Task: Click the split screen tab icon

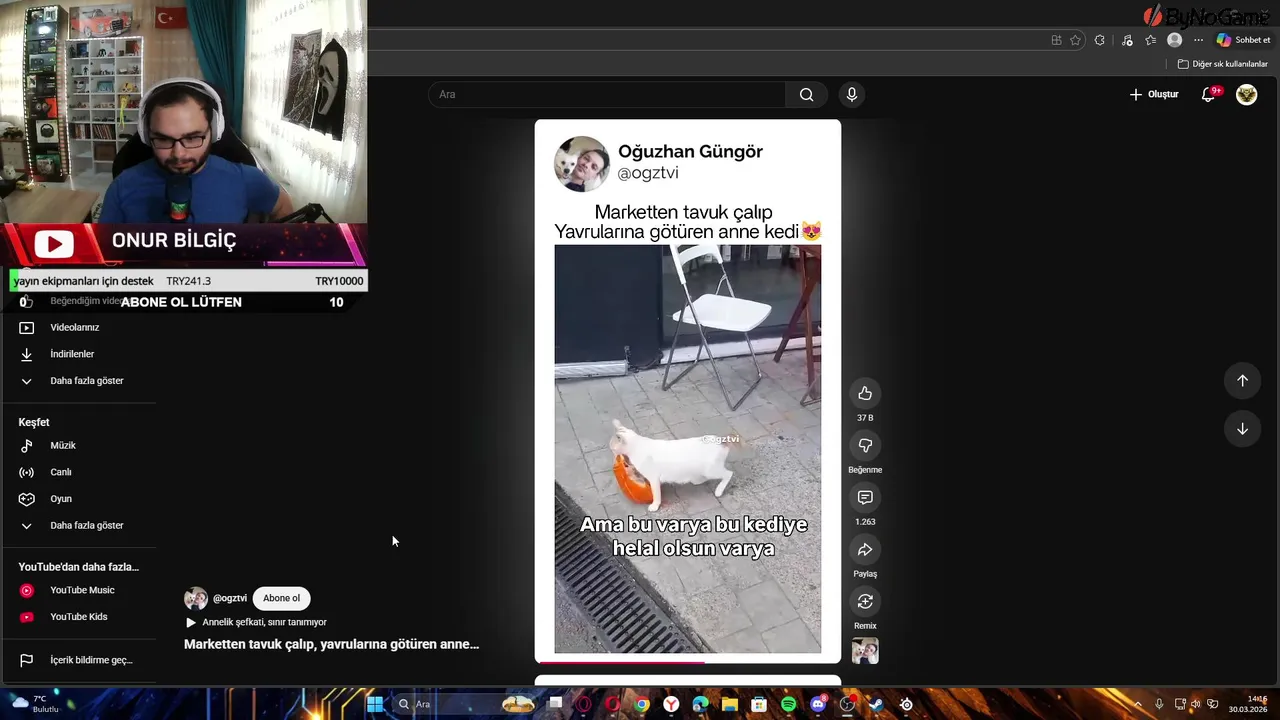Action: (1056, 40)
